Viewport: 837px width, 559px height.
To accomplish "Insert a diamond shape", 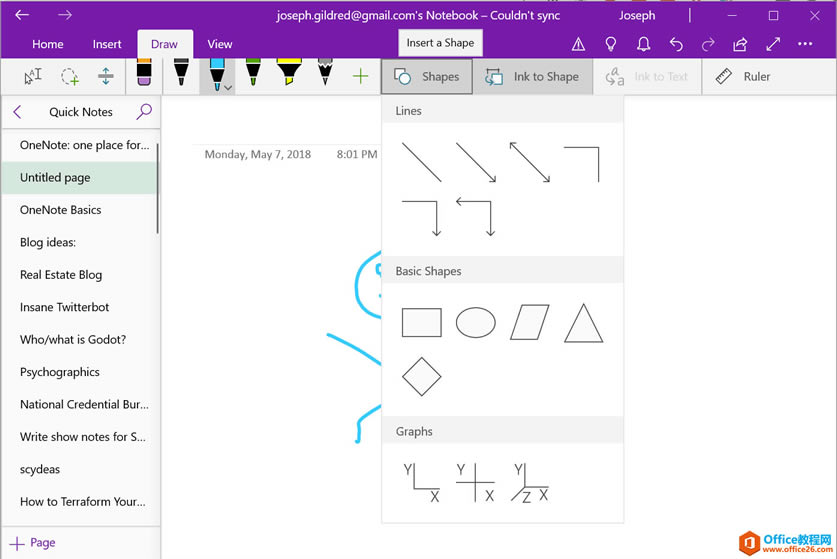I will (421, 377).
